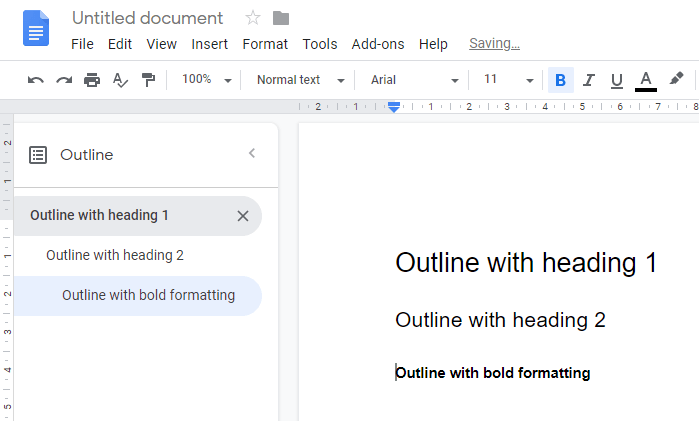Open the Tools menu
This screenshot has height=421, width=699.
click(320, 44)
